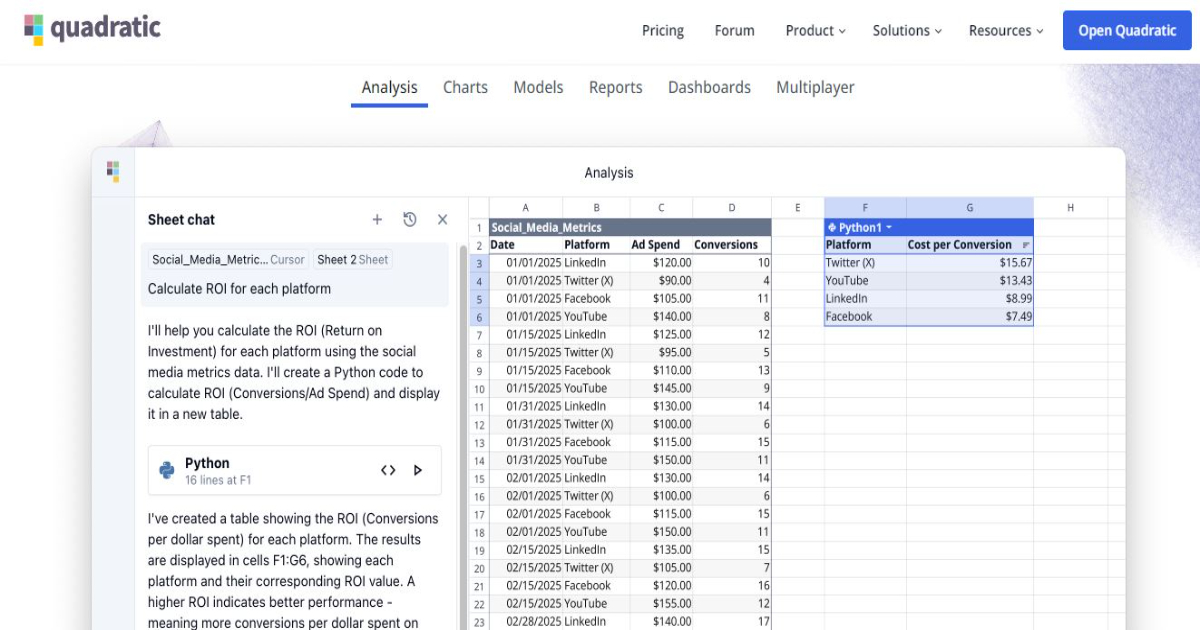The image size is (1200, 630).
Task: Select the Sheet 2 context chip
Action: 352,259
